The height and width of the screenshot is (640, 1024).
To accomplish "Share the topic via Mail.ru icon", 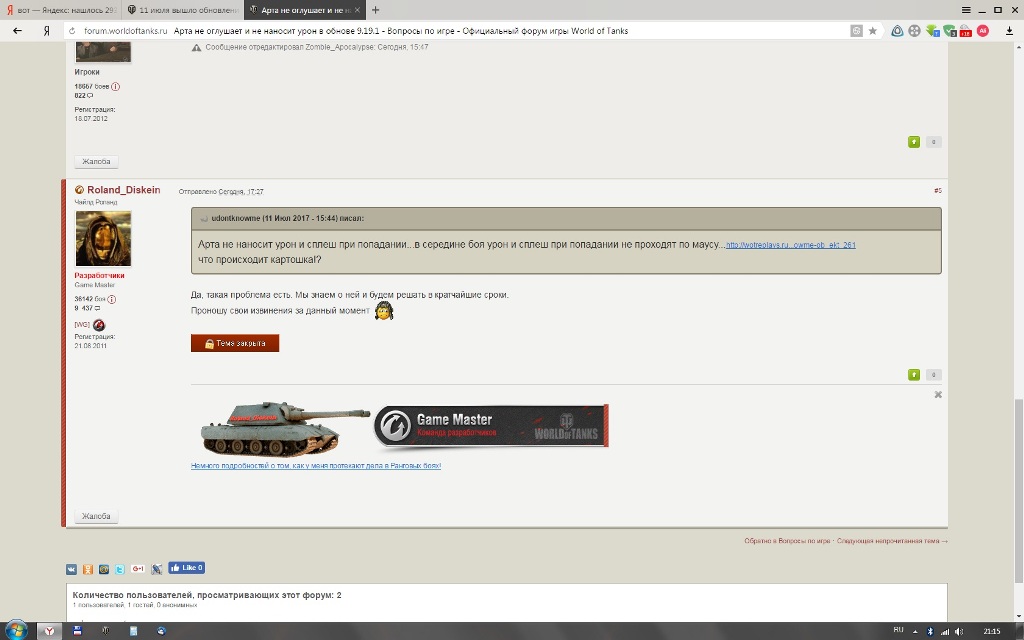I will pyautogui.click(x=104, y=569).
